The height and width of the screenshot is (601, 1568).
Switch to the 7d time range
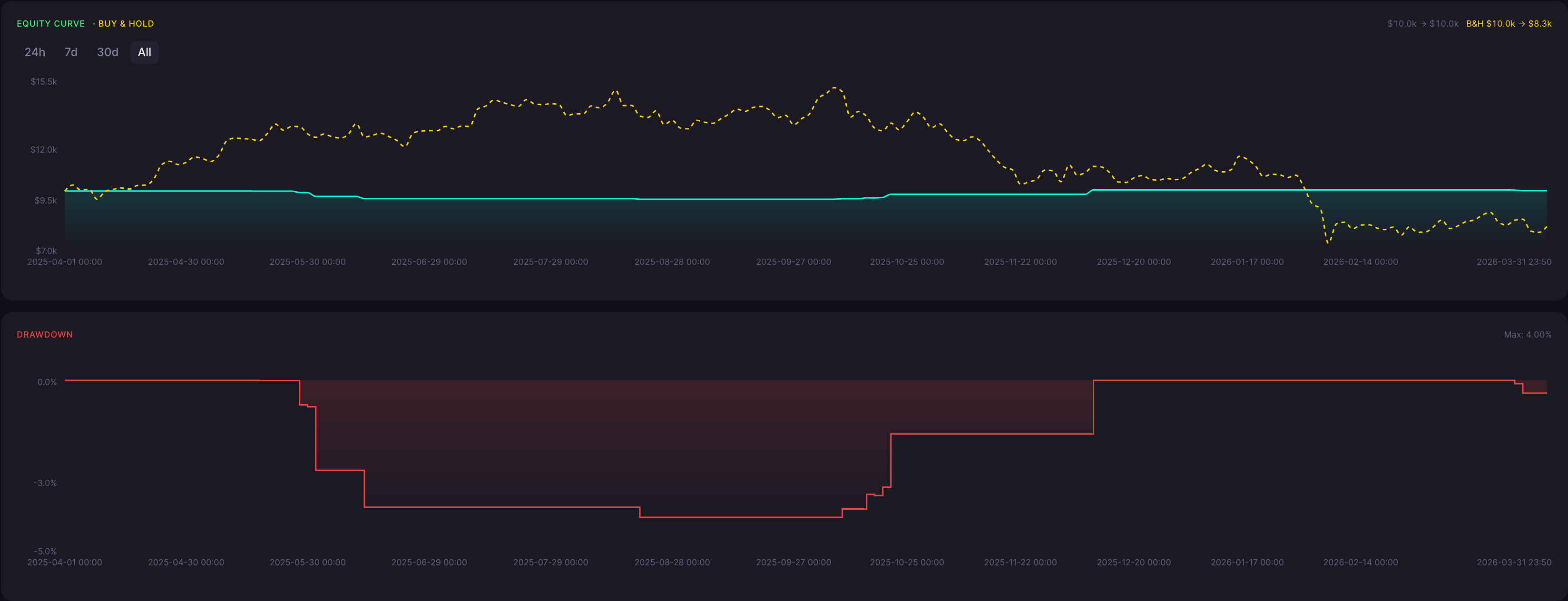pos(71,52)
